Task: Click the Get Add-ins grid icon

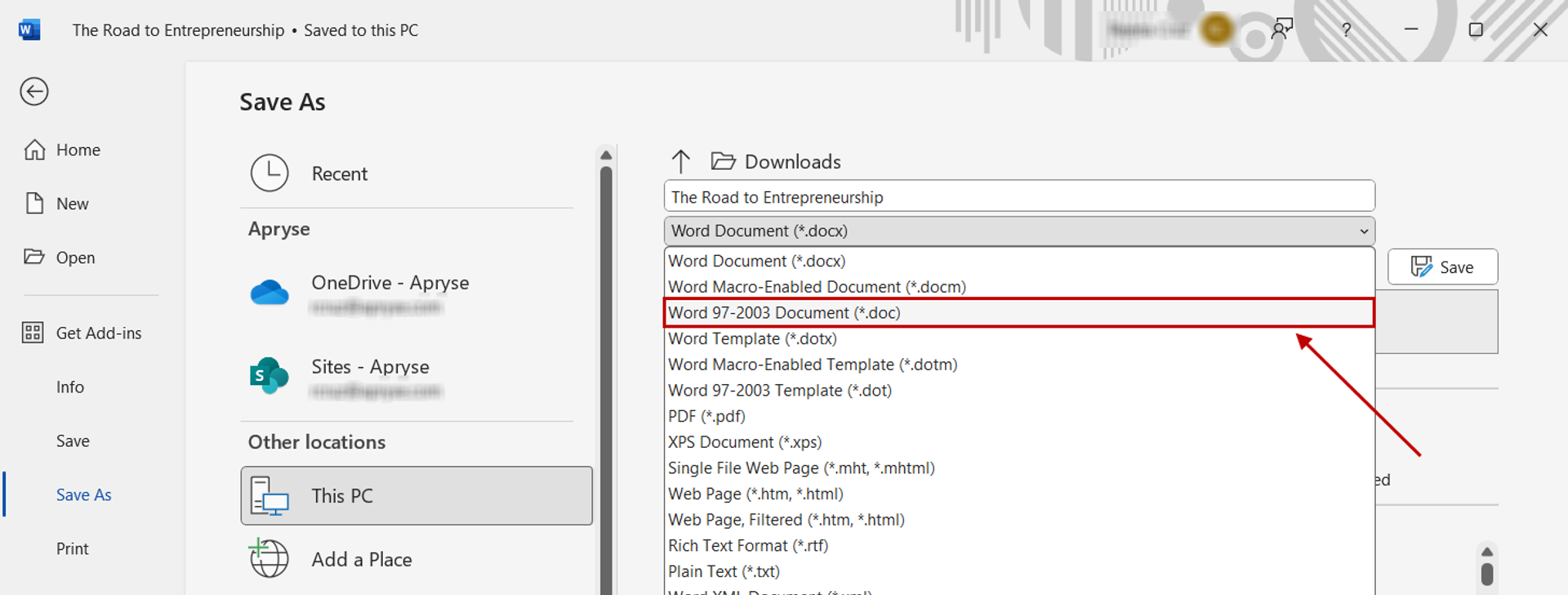Action: [x=33, y=333]
